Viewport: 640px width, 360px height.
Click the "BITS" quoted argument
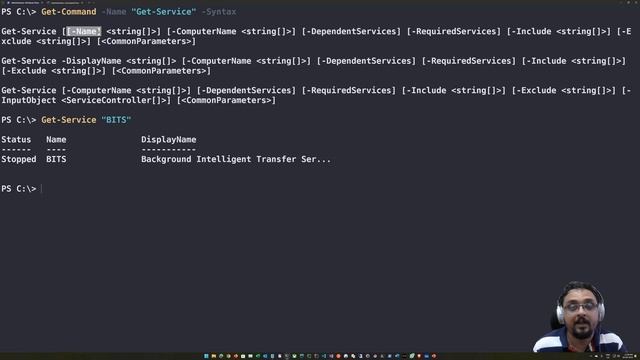coord(116,120)
